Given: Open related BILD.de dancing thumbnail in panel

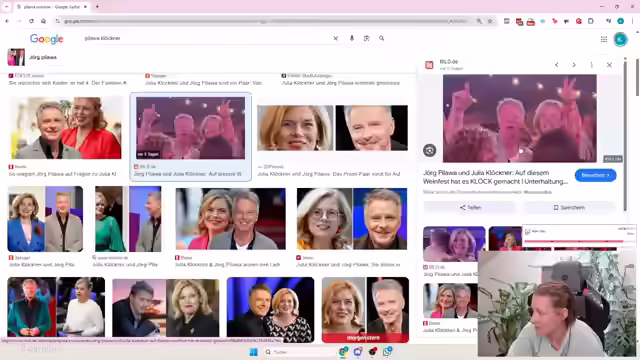Looking at the screenshot, I should click(x=454, y=244).
